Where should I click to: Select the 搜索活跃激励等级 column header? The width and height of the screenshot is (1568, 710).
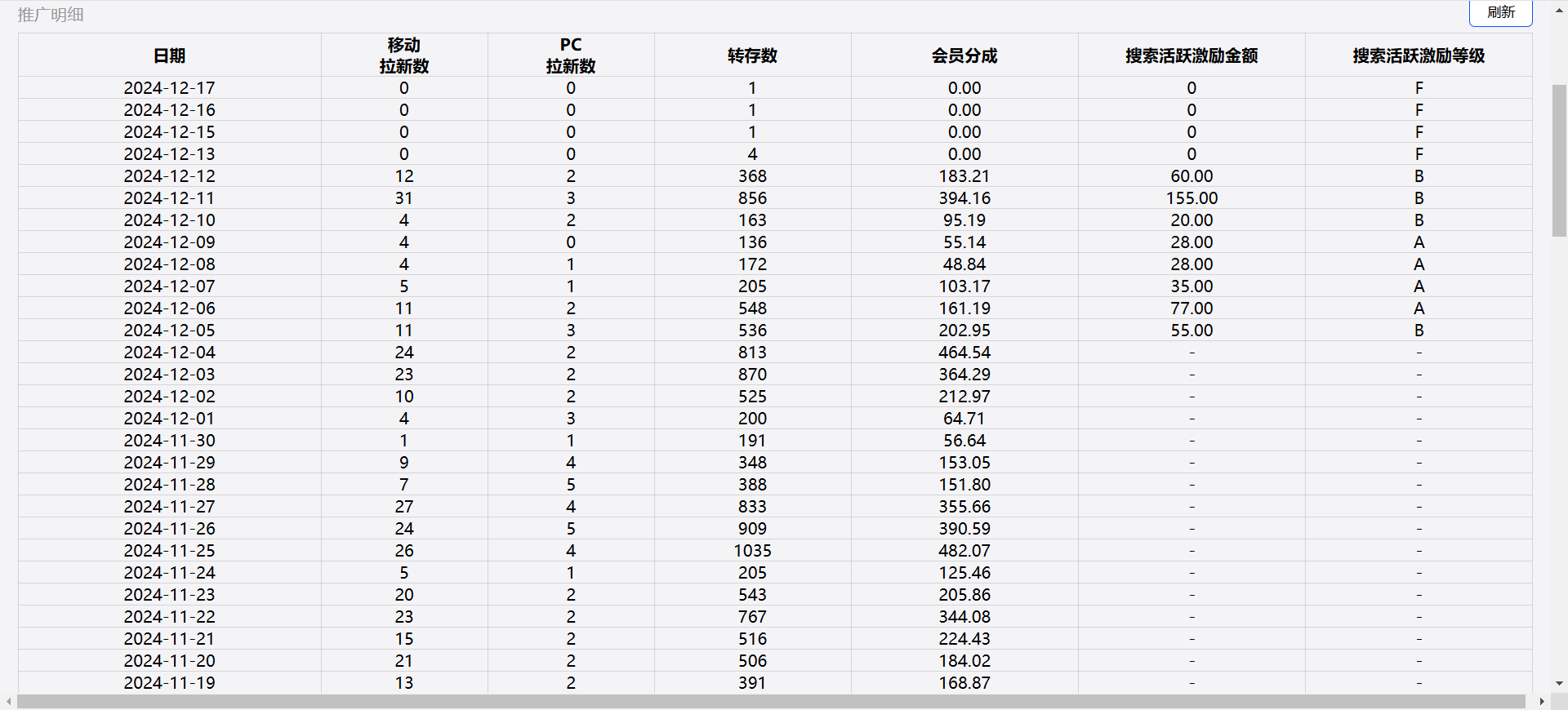tap(1419, 55)
